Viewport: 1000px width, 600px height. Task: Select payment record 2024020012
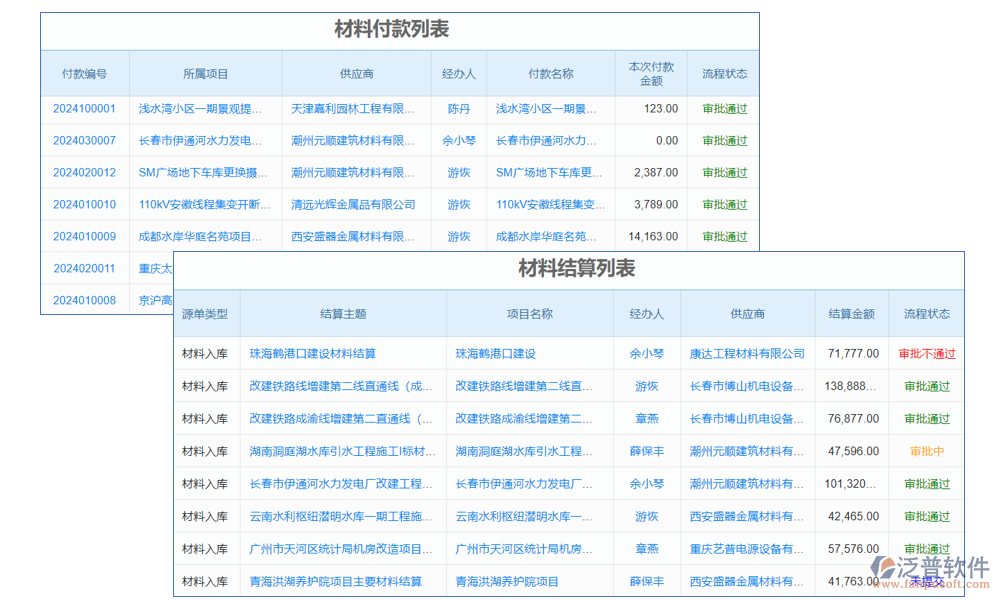[x=84, y=172]
